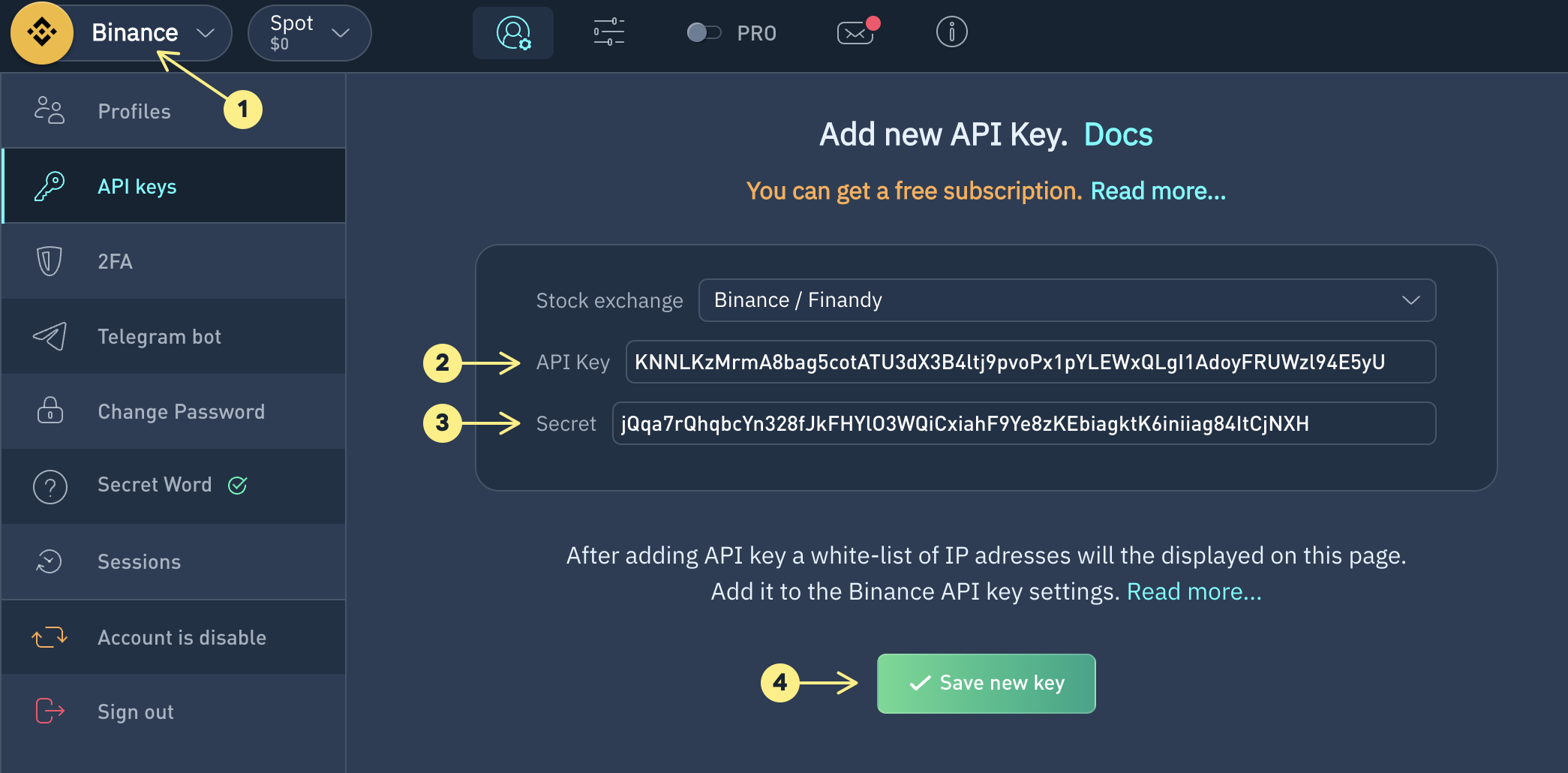This screenshot has height=773, width=1568.
Task: Expand the Spot $0 balance dropdown
Action: point(309,33)
